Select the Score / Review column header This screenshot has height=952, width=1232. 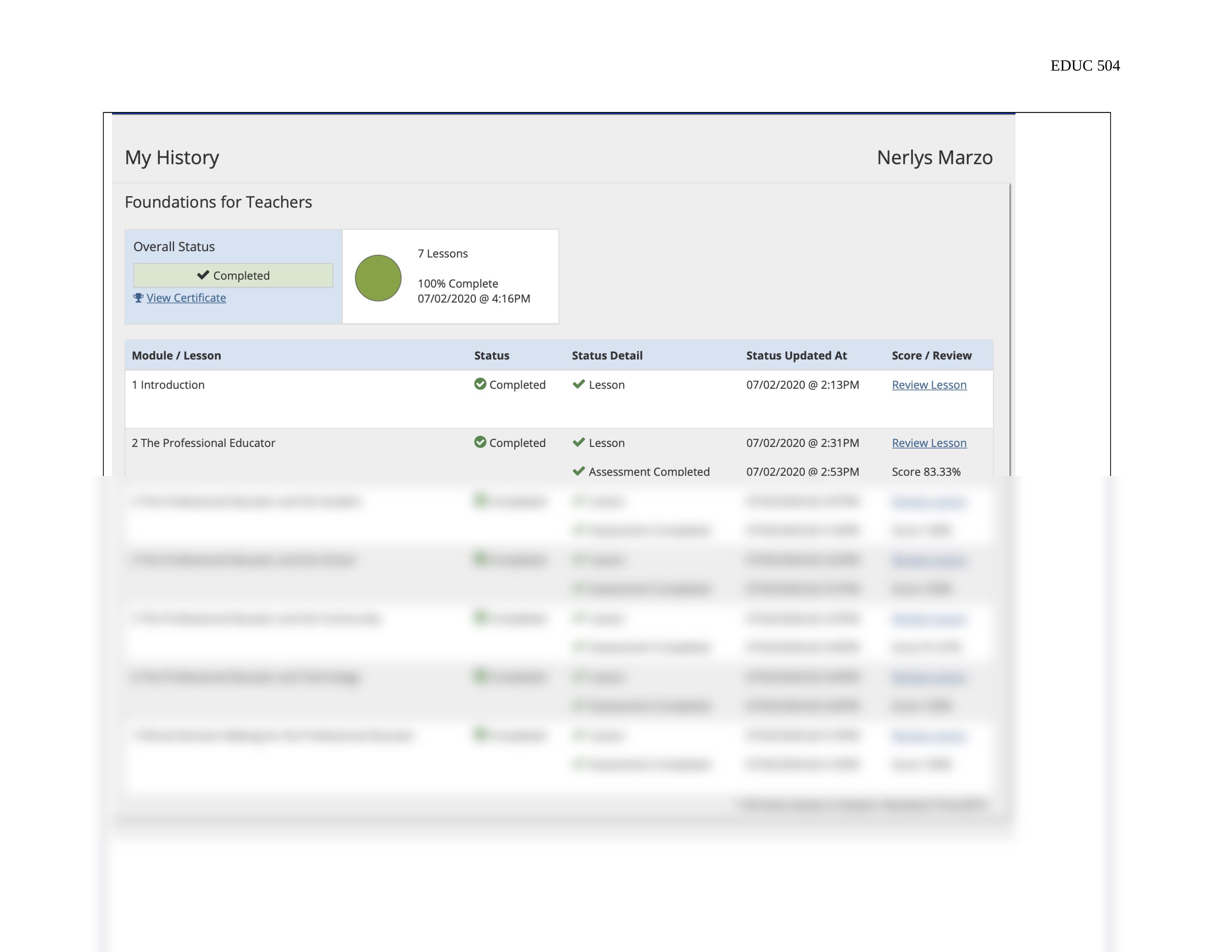932,355
